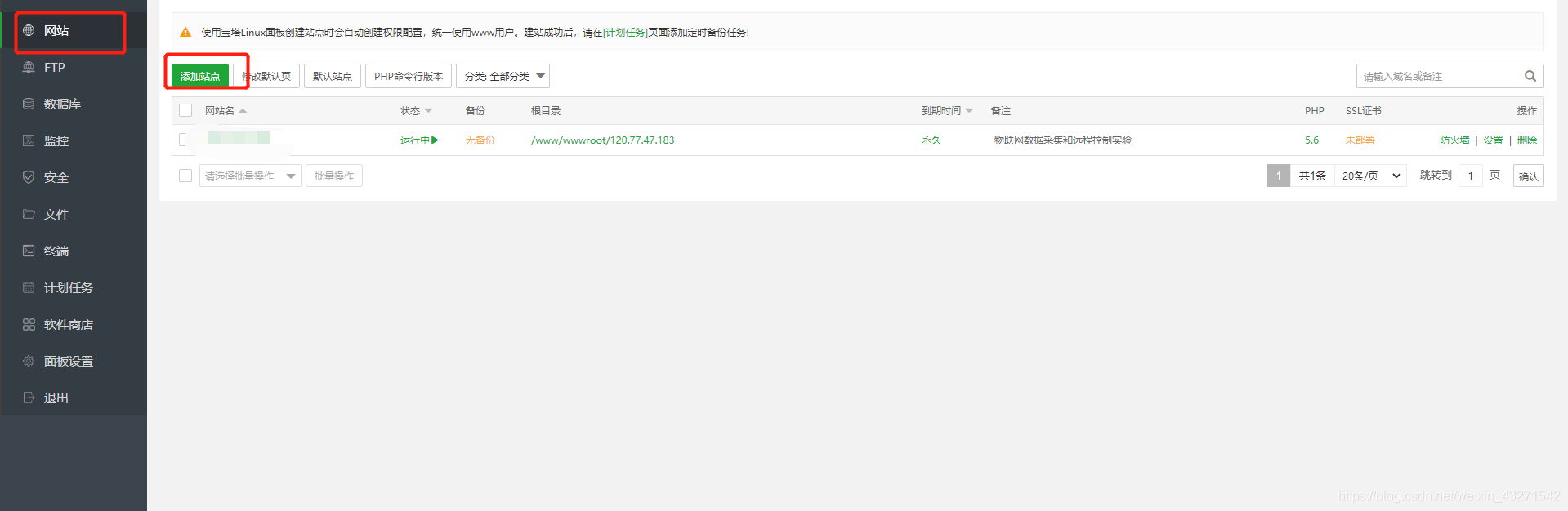Click the shield icon for 安全
The width and height of the screenshot is (1568, 511).
pyautogui.click(x=29, y=177)
